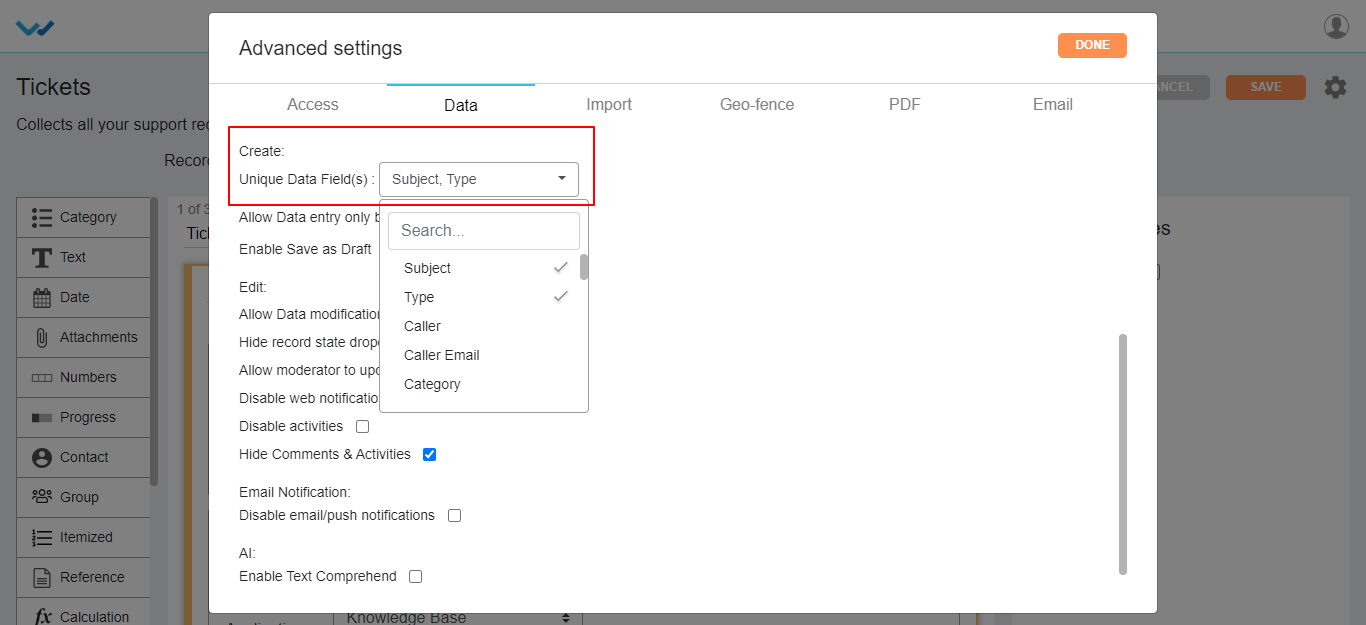
Task: Click in the dropdown Search field
Action: [484, 231]
